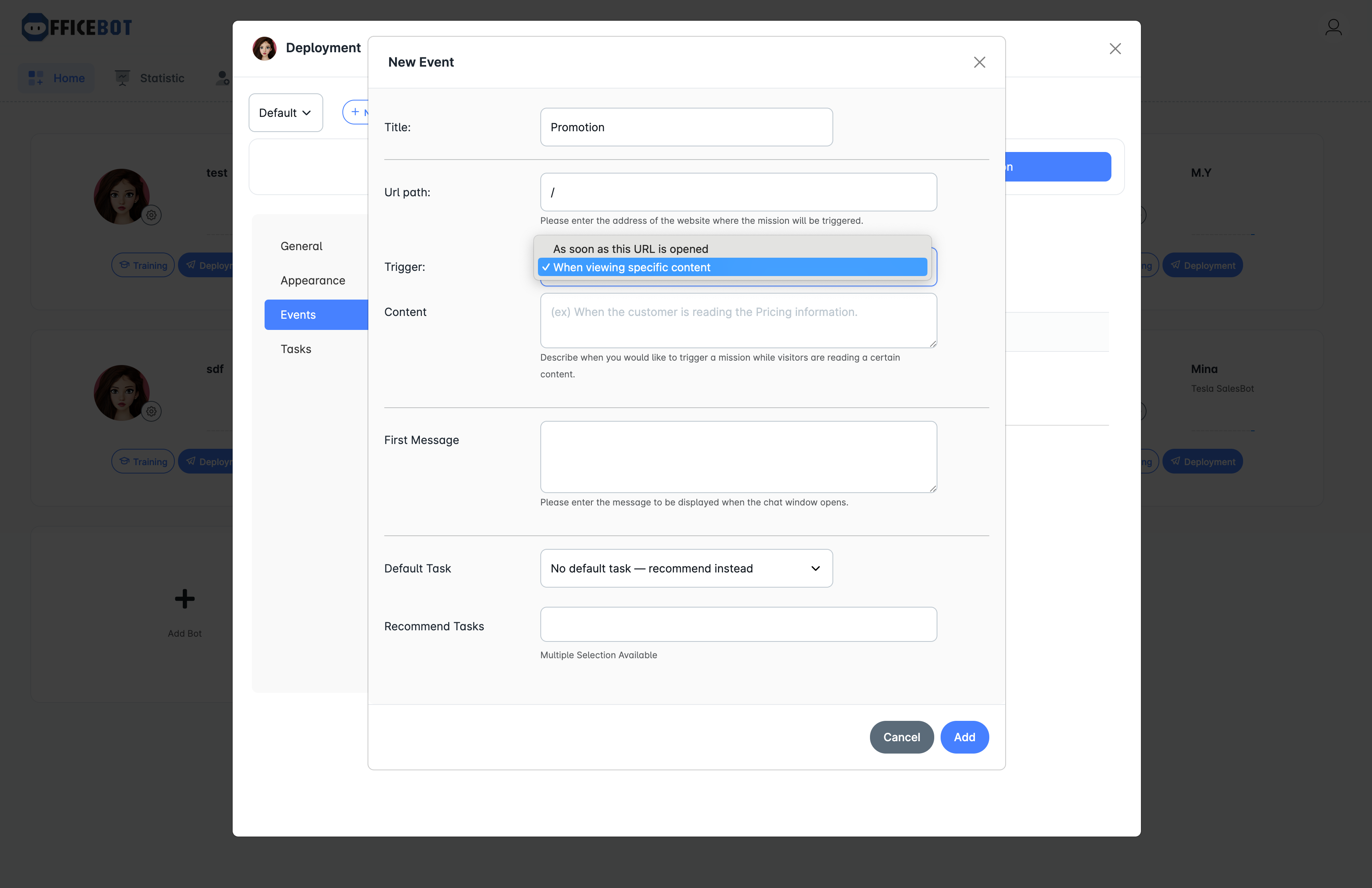Screen dimensions: 1372x888
Task: Click into the First Message textarea
Action: tap(738, 457)
